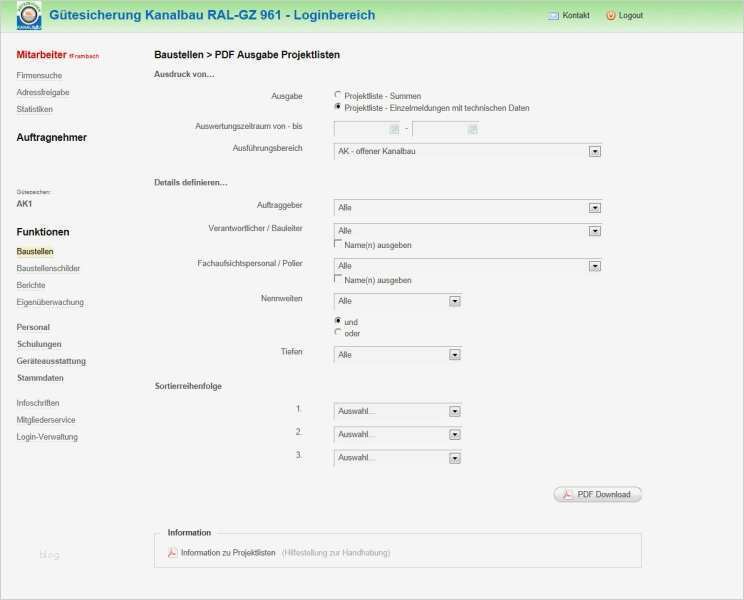Click the Logout link

click(x=631, y=15)
